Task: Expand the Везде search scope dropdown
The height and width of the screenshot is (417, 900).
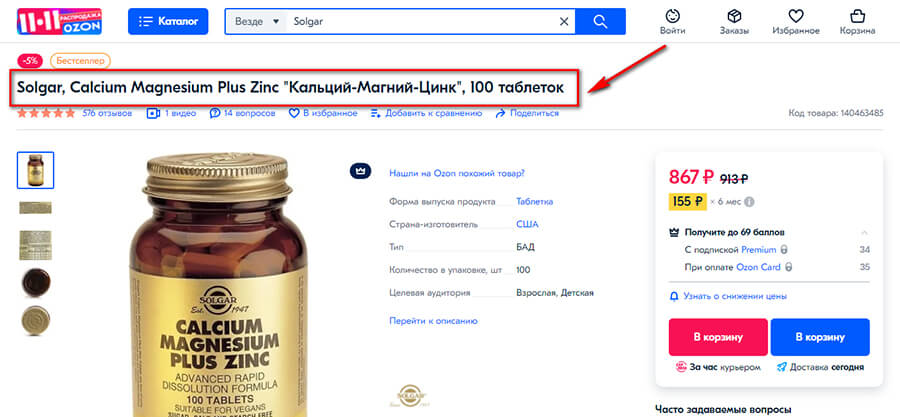Action: tap(257, 22)
